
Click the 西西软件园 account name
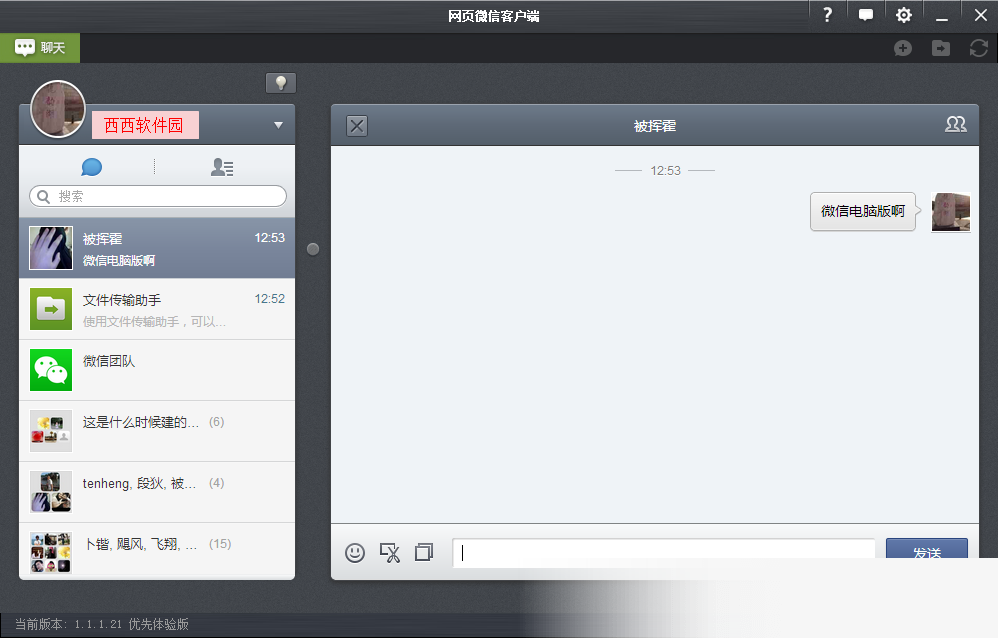[145, 125]
